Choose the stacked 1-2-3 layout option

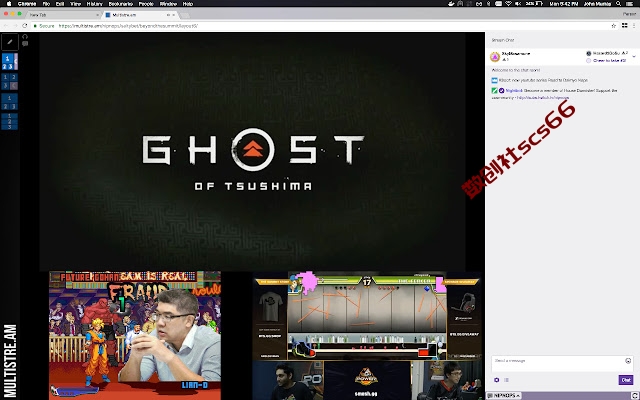tap(10, 121)
